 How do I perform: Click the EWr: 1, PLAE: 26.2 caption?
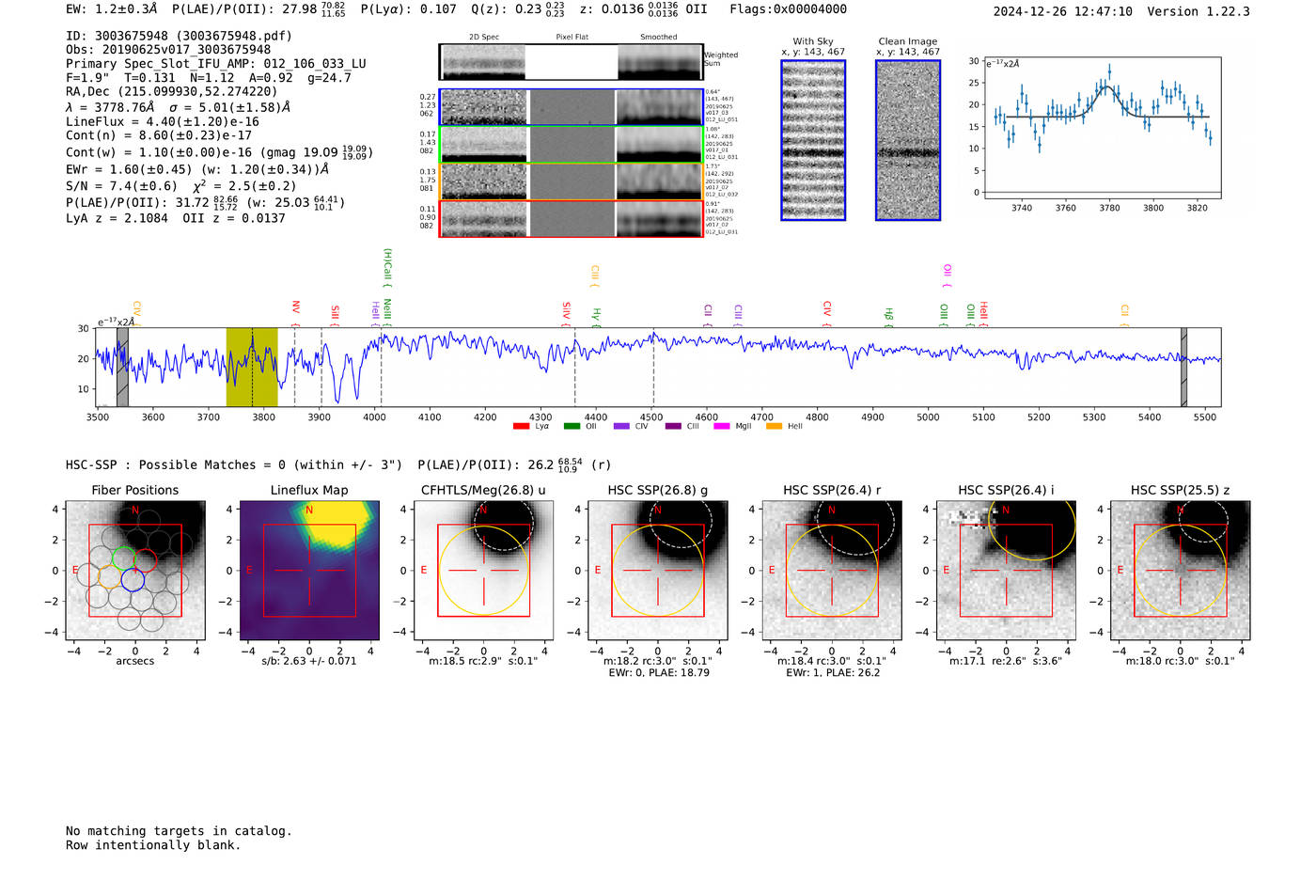click(832, 673)
